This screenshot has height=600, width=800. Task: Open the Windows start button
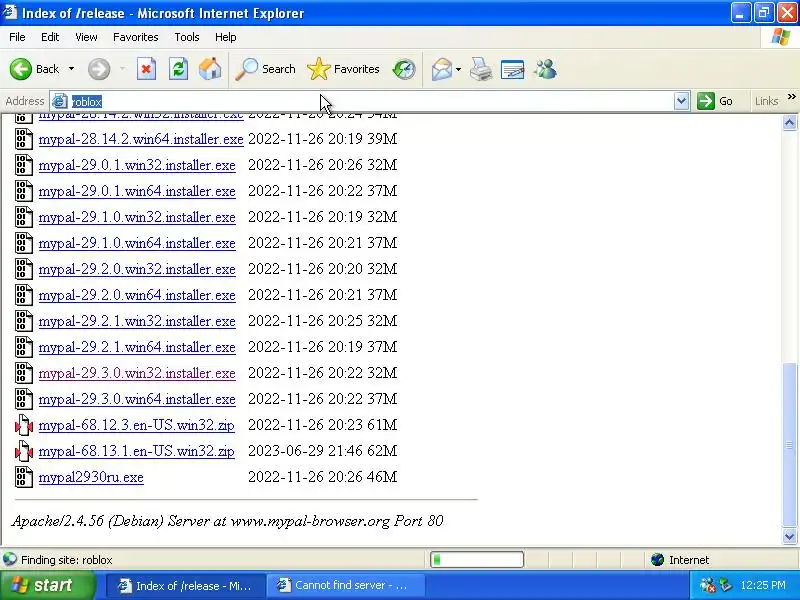pyautogui.click(x=48, y=585)
